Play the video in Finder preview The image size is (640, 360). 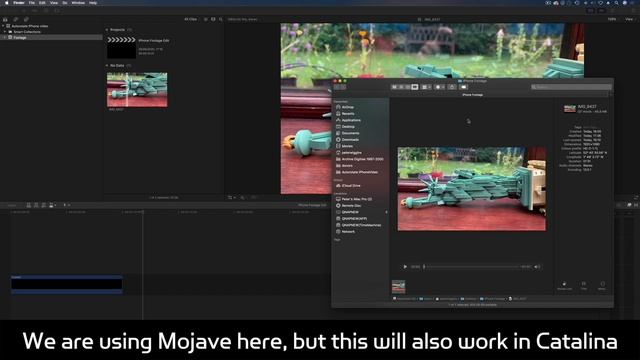pyautogui.click(x=405, y=267)
